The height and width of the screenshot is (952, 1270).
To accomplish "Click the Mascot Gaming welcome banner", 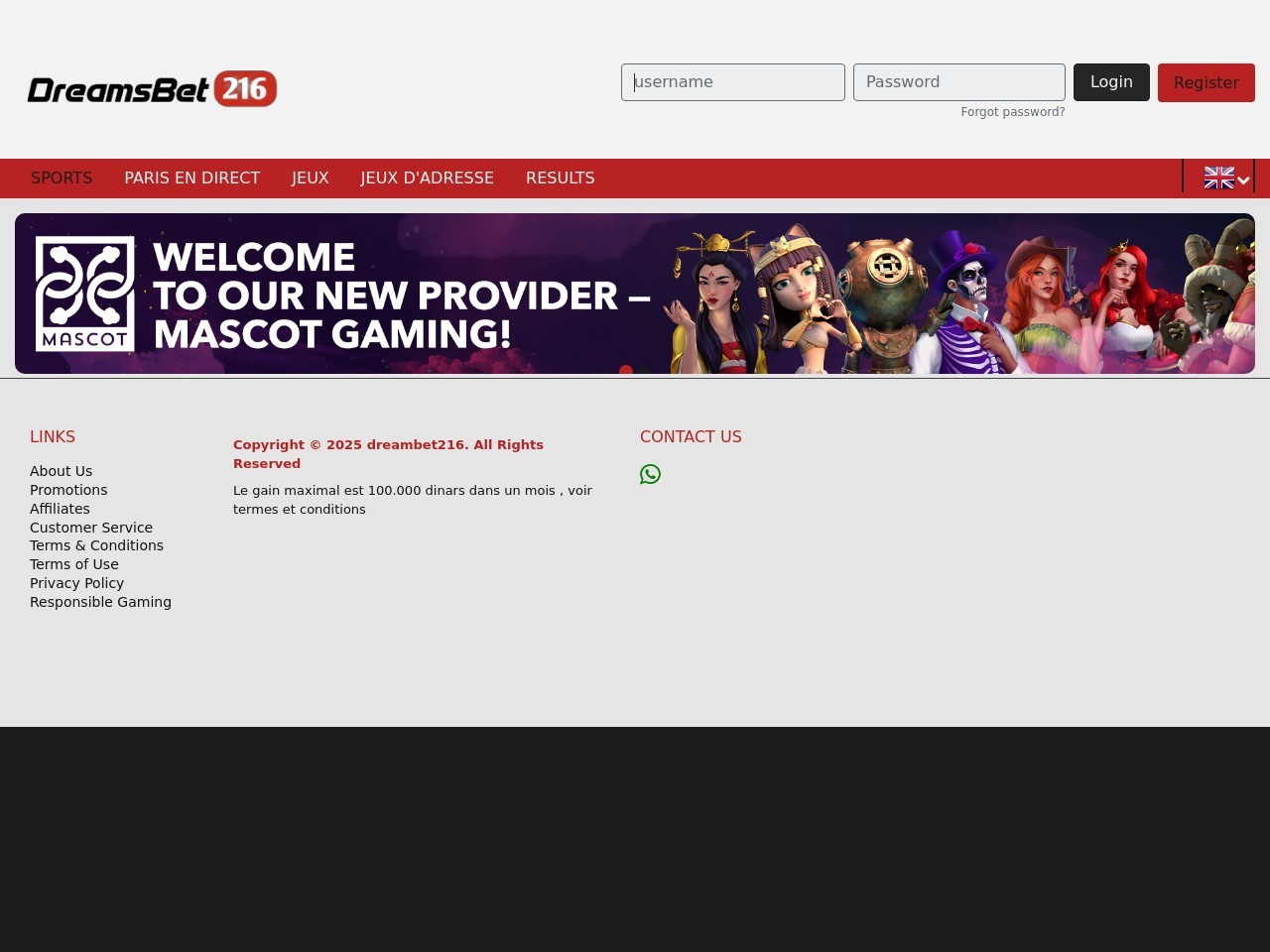I will (635, 294).
